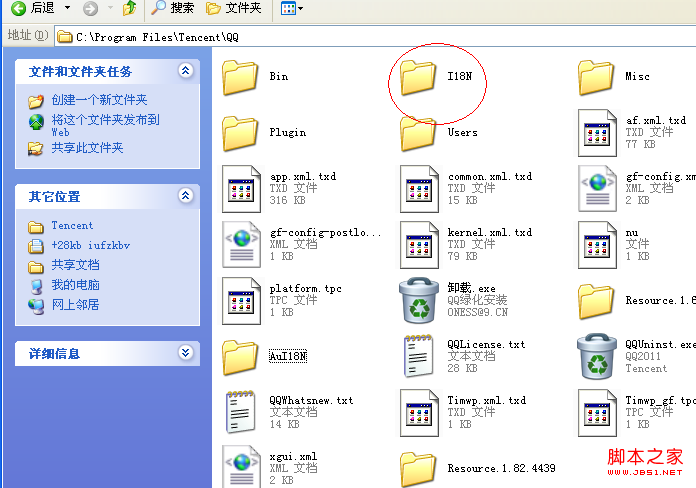Open +28kb iufzkbv location link
The image size is (696, 488).
91,245
